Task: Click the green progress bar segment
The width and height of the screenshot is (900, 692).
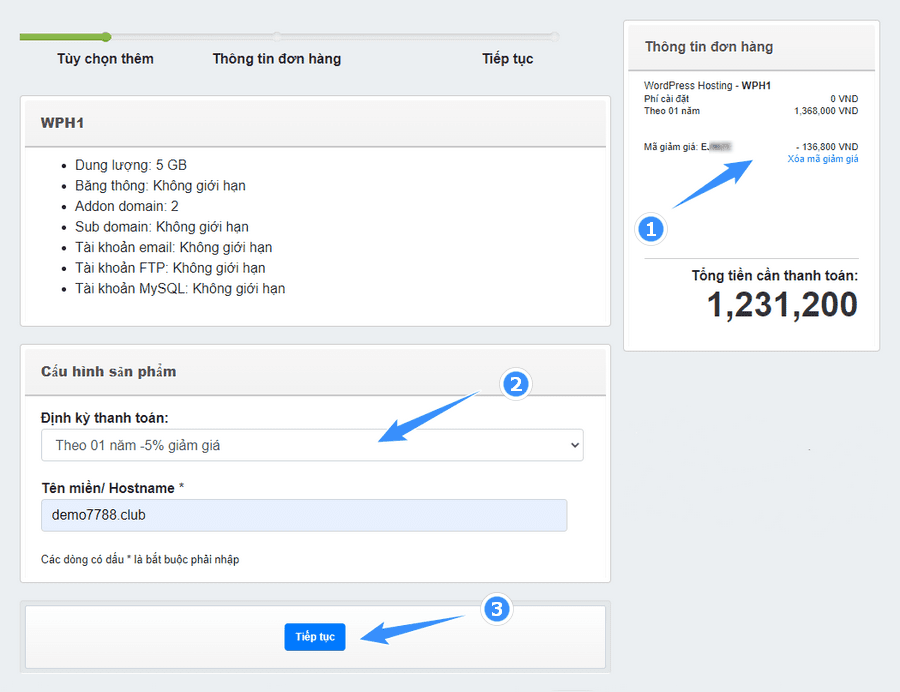Action: [65, 37]
